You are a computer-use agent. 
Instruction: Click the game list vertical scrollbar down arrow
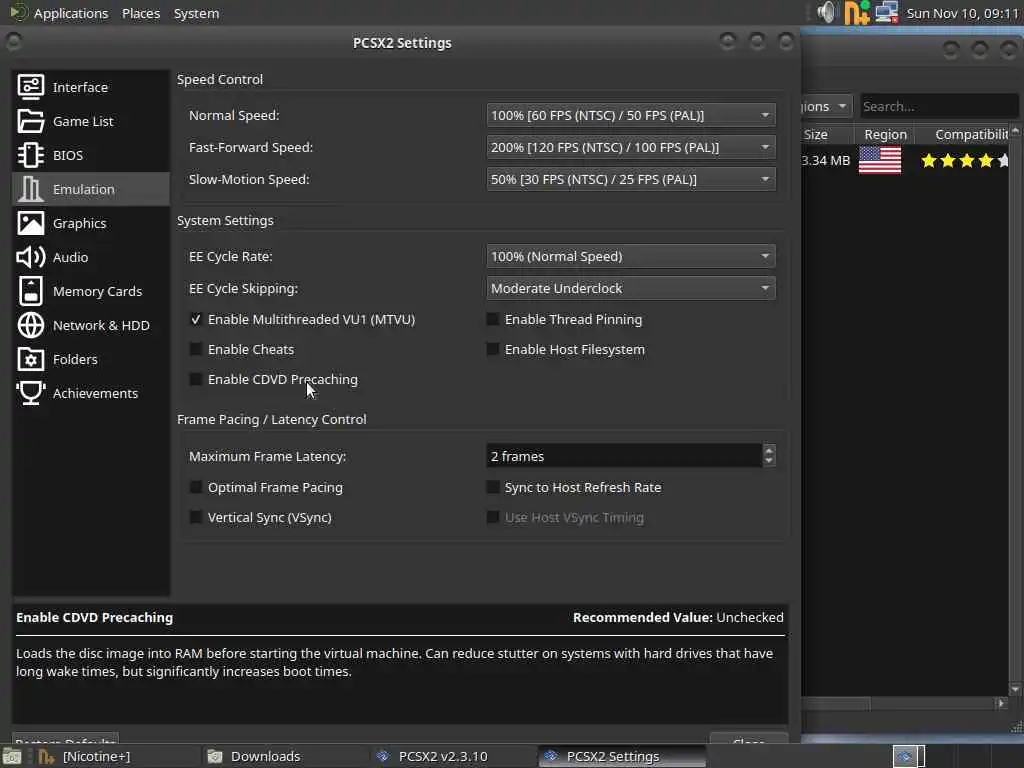1015,689
